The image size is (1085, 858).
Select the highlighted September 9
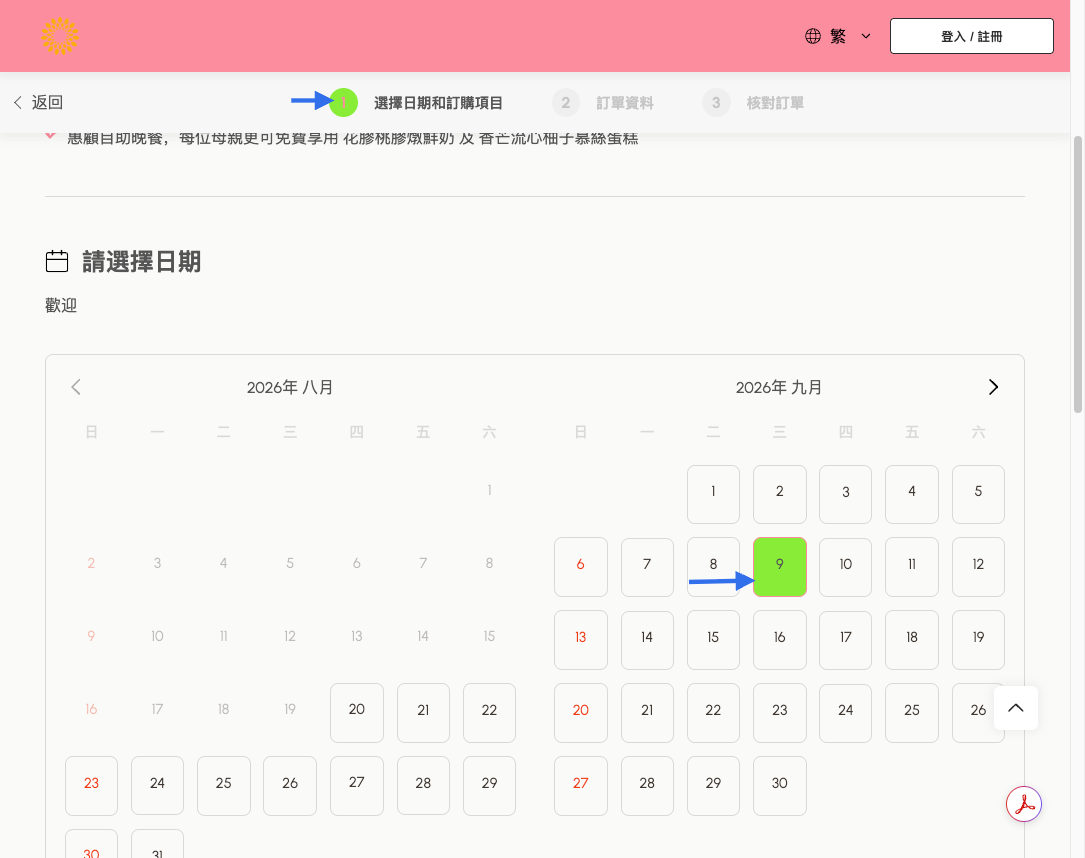click(x=780, y=567)
